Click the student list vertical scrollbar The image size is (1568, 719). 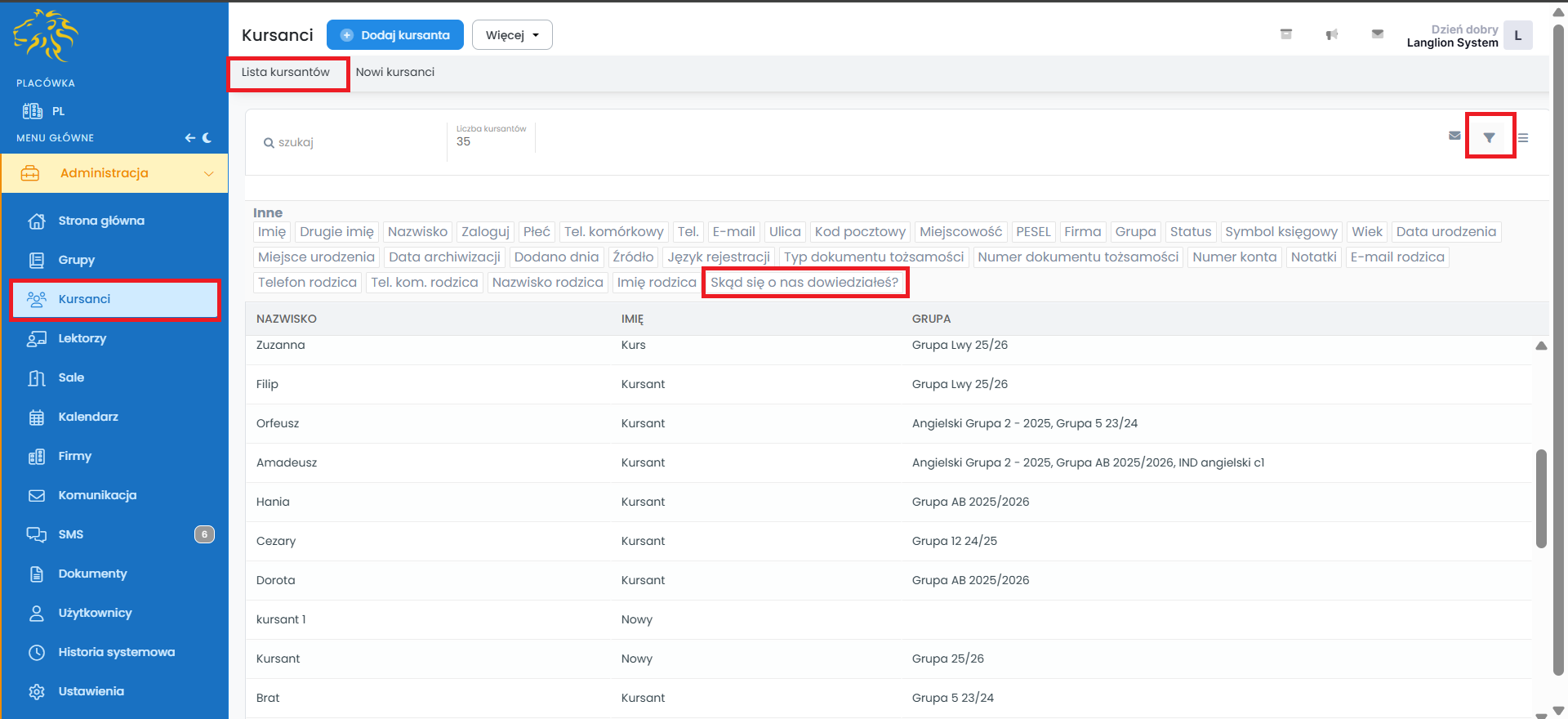1541,498
